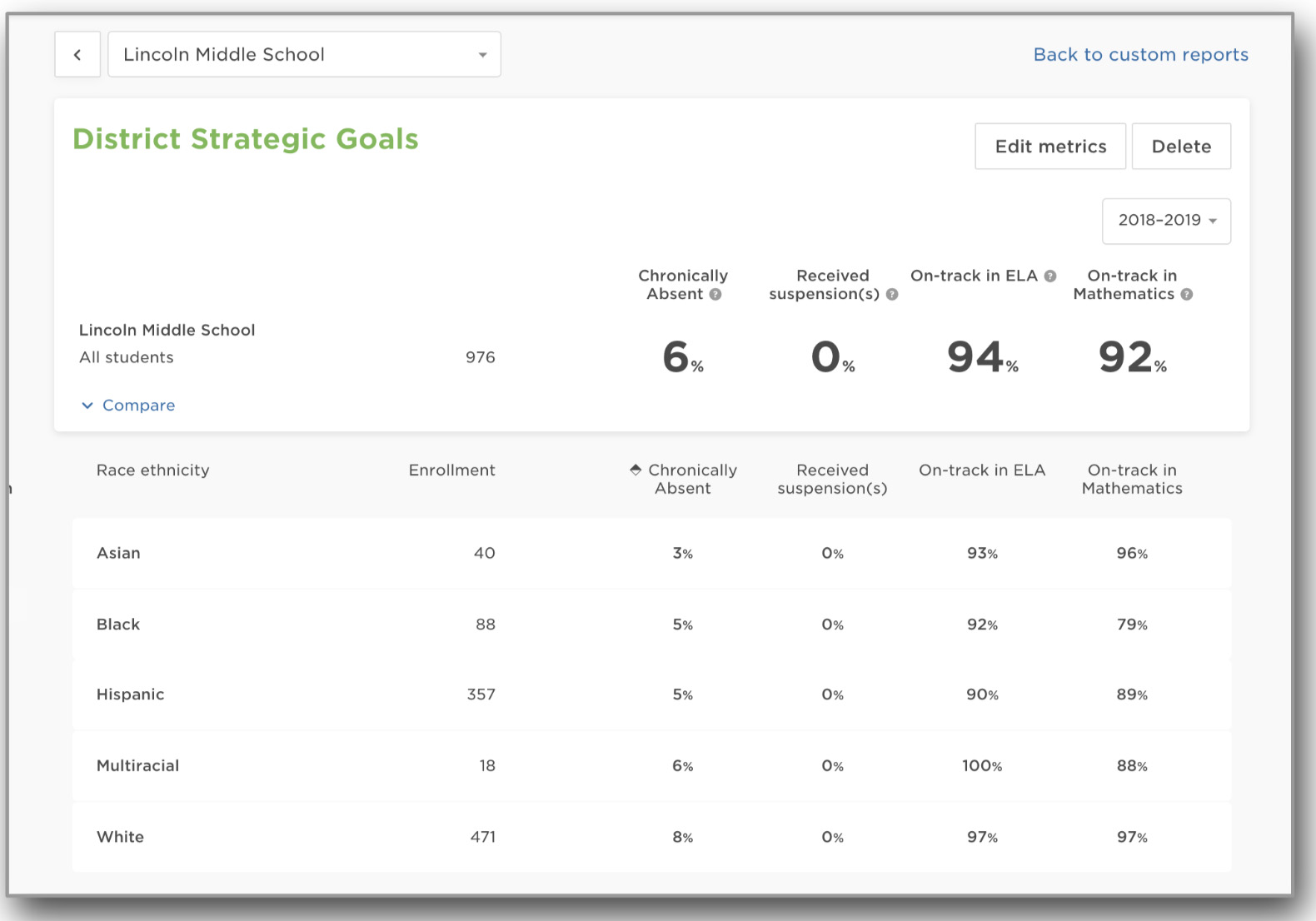Sort by On-track in ELA column header
The width and height of the screenshot is (1316, 921).
pyautogui.click(x=981, y=470)
